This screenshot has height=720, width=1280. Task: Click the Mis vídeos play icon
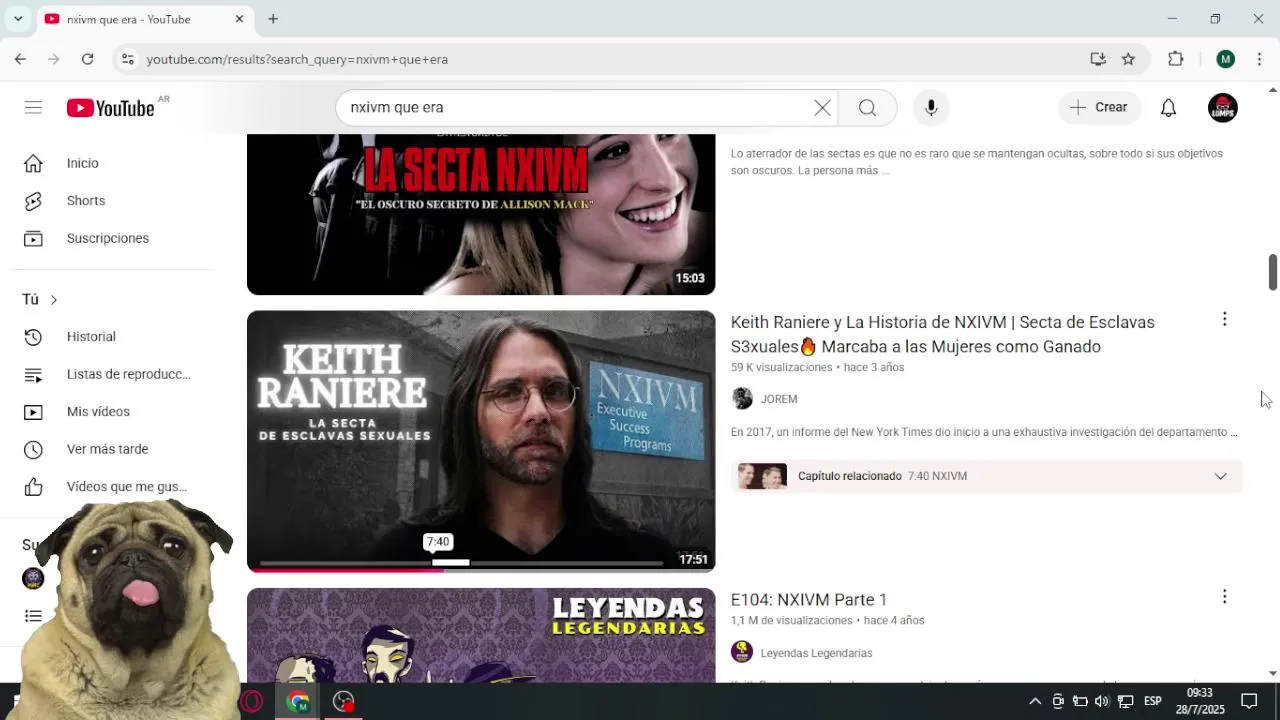click(33, 412)
